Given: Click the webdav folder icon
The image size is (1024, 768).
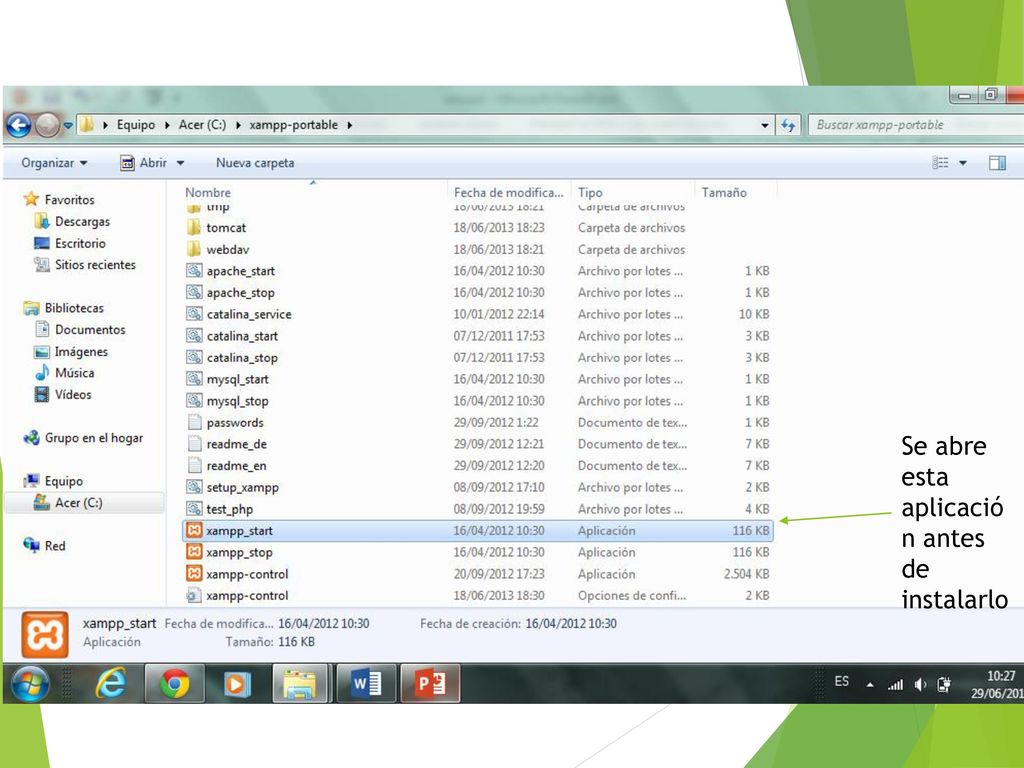Looking at the screenshot, I should [194, 249].
